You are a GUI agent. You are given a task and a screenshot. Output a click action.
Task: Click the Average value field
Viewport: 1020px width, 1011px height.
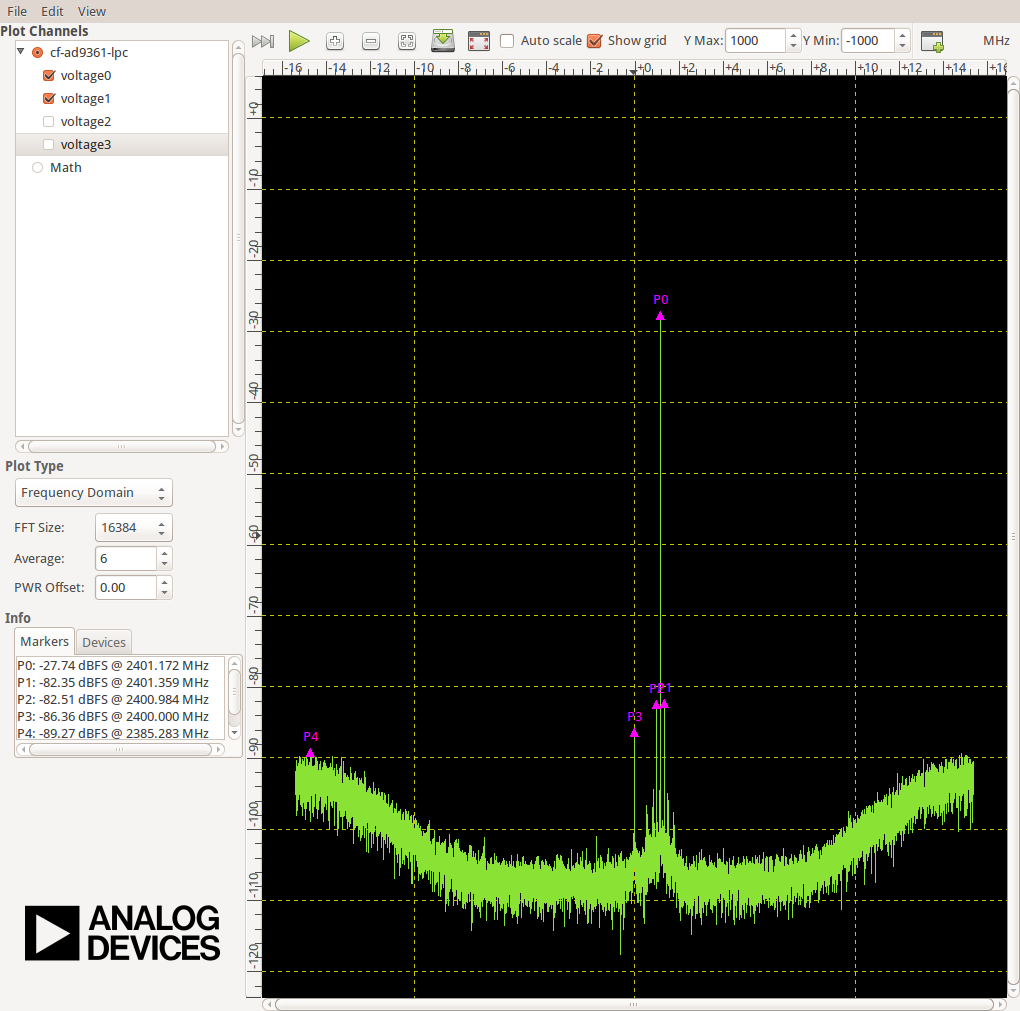[126, 559]
